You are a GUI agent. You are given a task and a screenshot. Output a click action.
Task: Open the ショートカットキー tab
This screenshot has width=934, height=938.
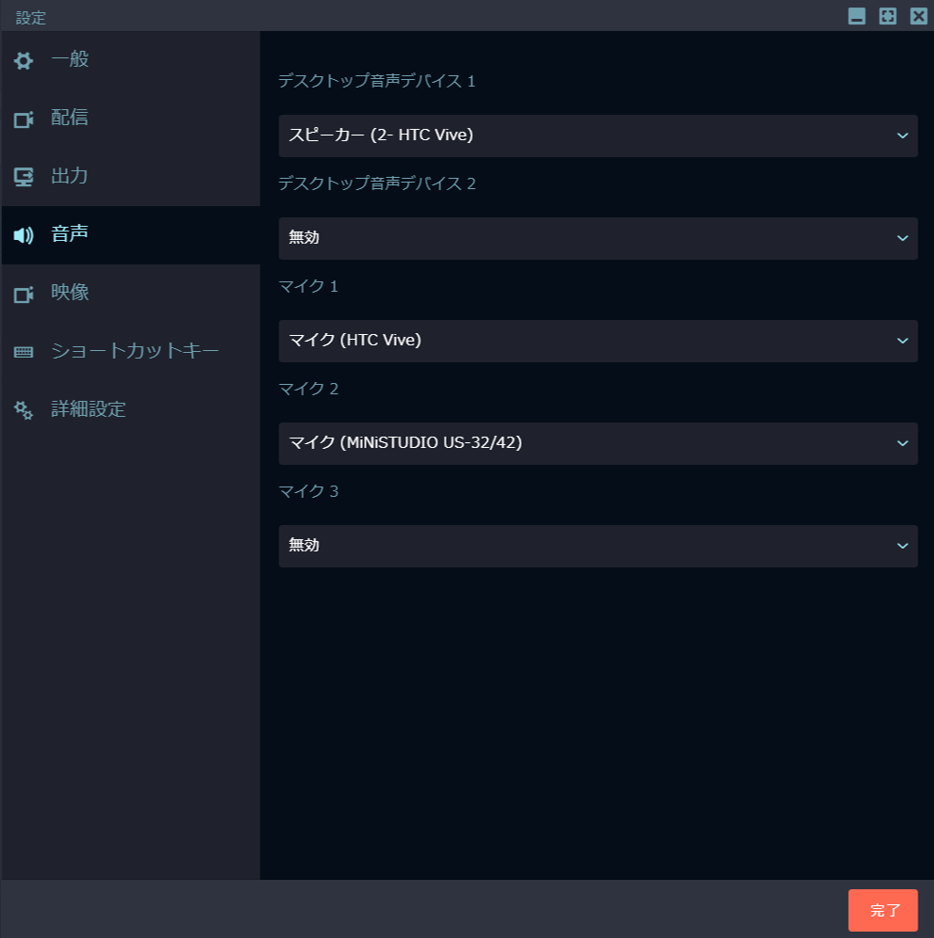pyautogui.click(x=130, y=351)
